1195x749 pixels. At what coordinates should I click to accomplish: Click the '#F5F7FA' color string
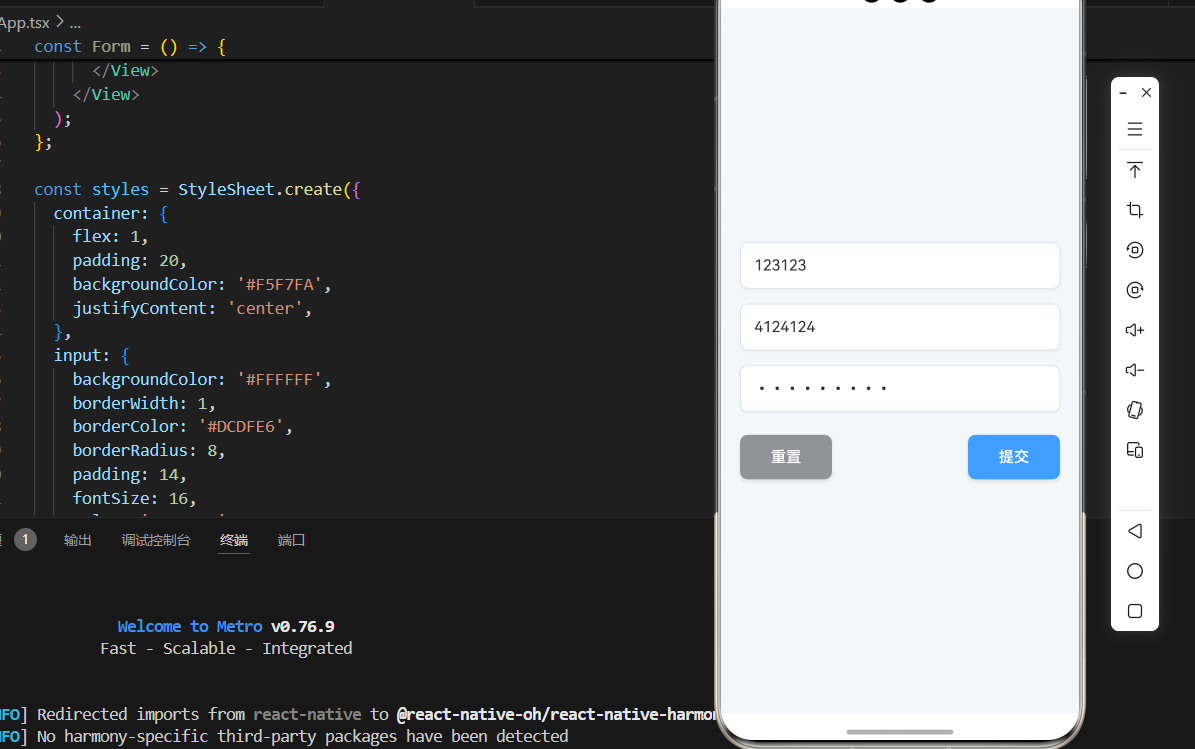(x=279, y=285)
